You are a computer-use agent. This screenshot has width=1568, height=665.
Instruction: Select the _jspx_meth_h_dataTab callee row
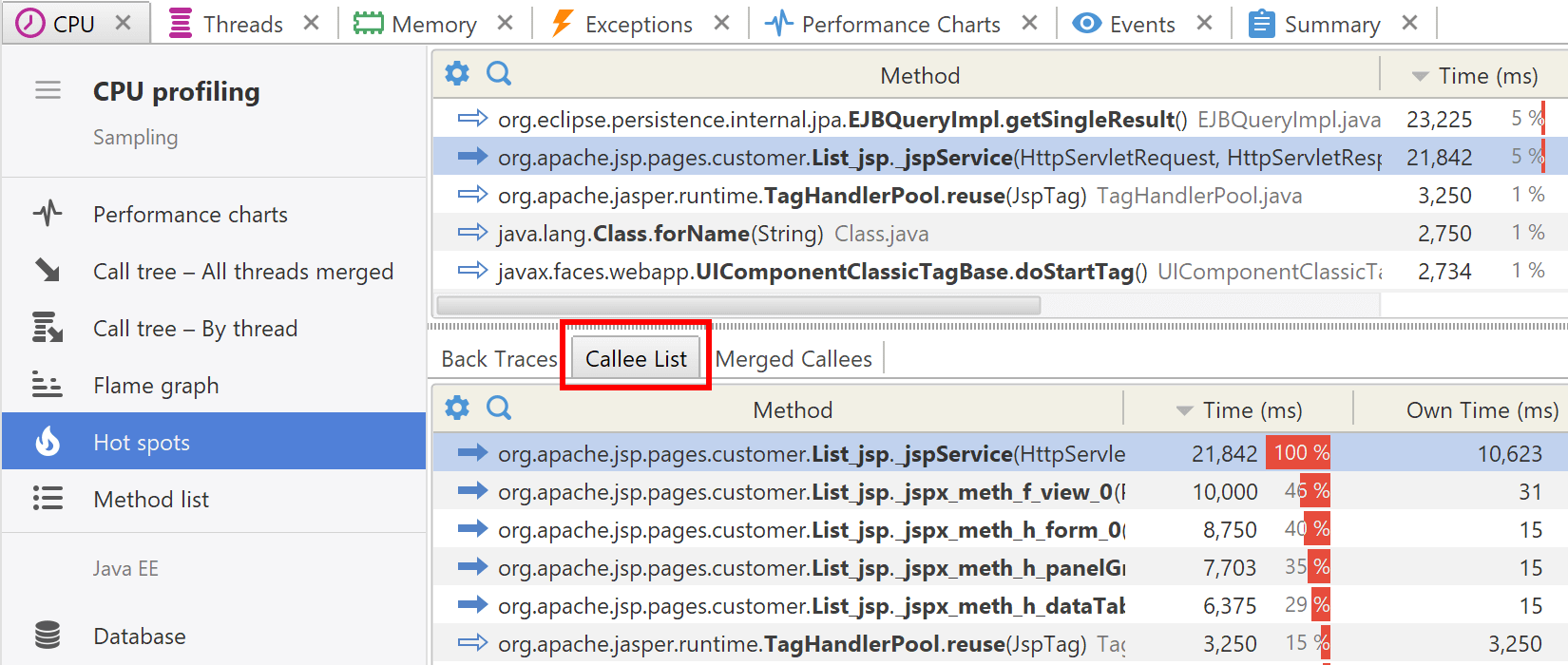tap(1000, 605)
